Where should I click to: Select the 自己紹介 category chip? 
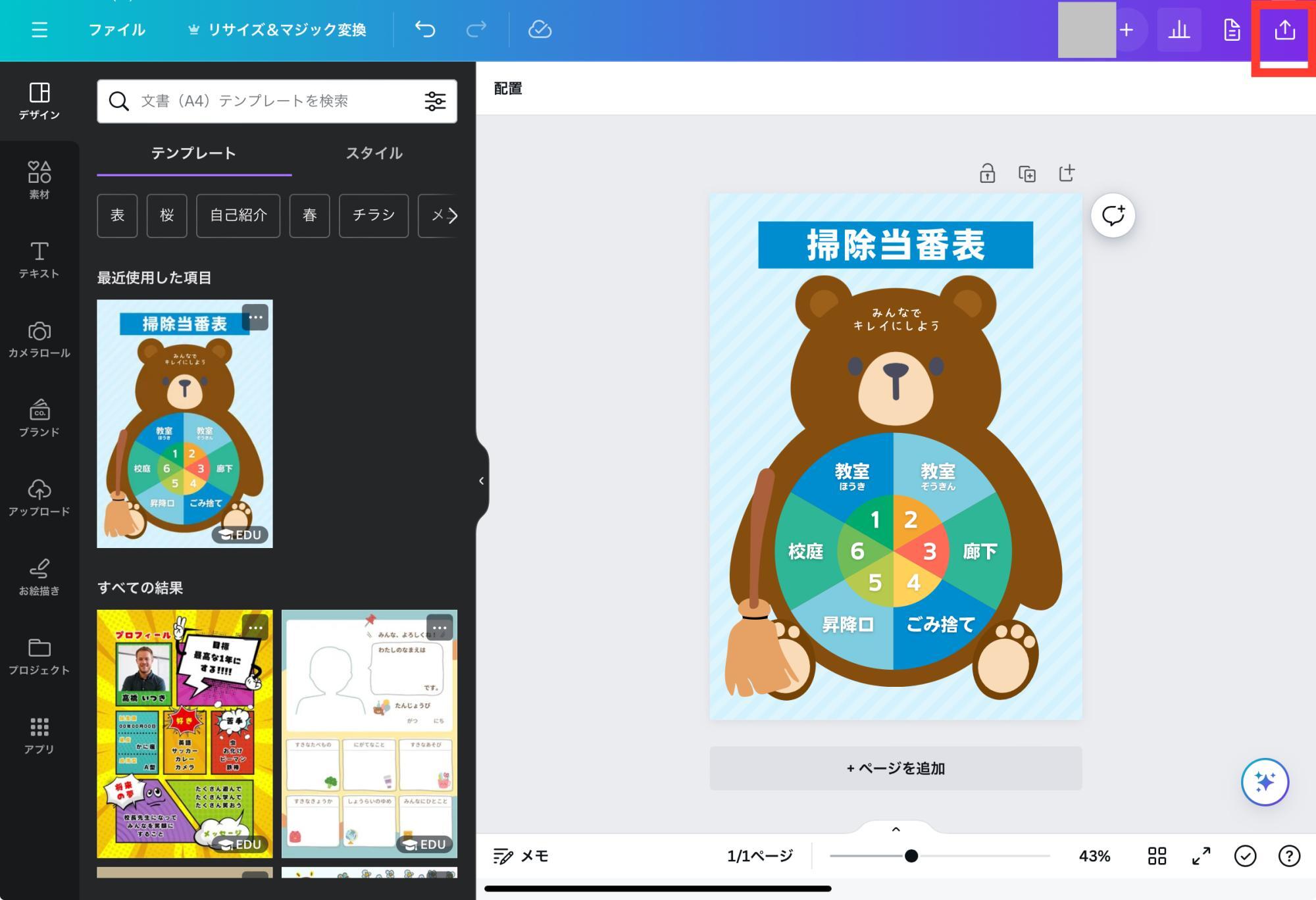[x=238, y=215]
